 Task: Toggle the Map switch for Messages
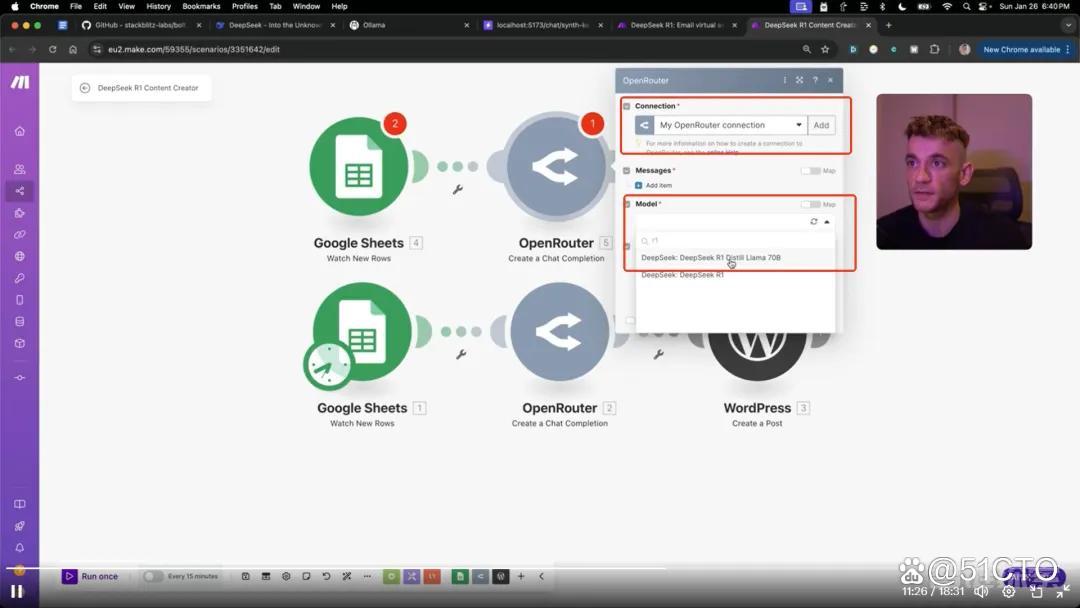tap(810, 171)
